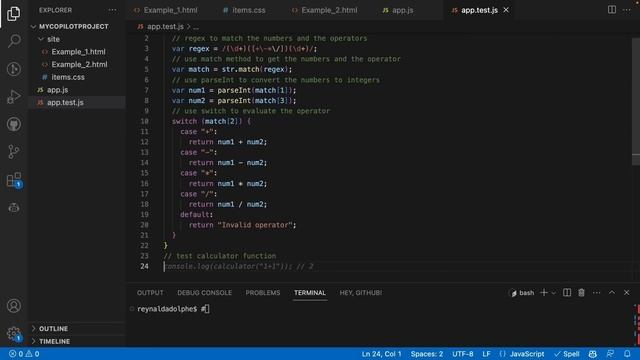
Task: Add a new terminal with plus icon
Action: [x=544, y=293]
